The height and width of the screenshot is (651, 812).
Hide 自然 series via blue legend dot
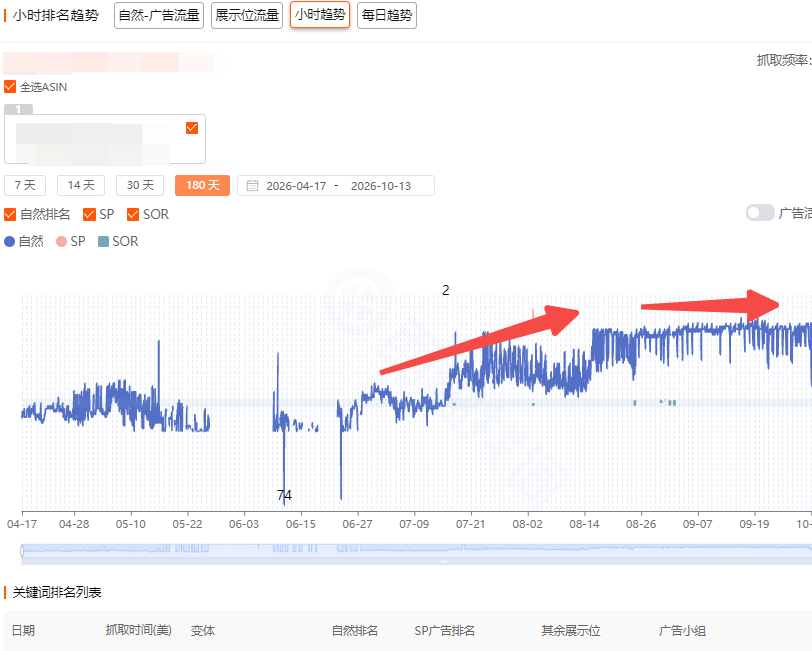(x=9, y=241)
